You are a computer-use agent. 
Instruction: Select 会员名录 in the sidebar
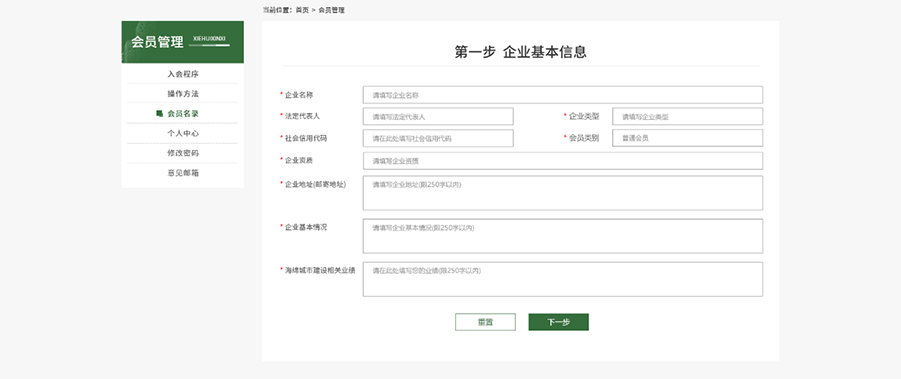point(183,114)
